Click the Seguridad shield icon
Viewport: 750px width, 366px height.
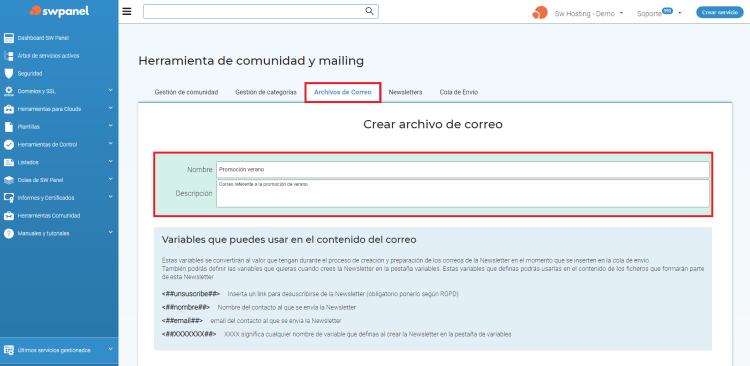(x=9, y=73)
